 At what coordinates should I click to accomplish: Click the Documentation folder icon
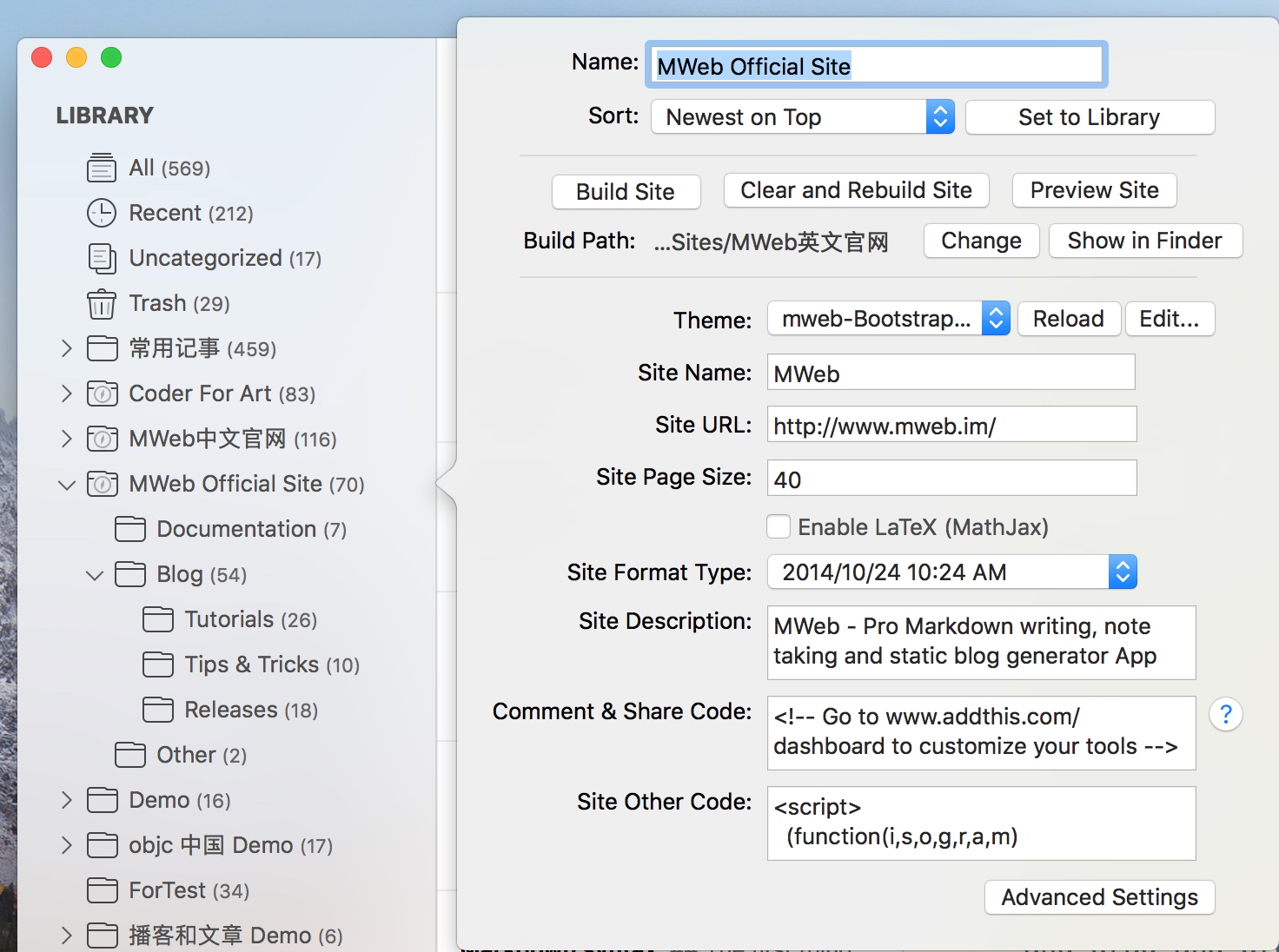130,529
